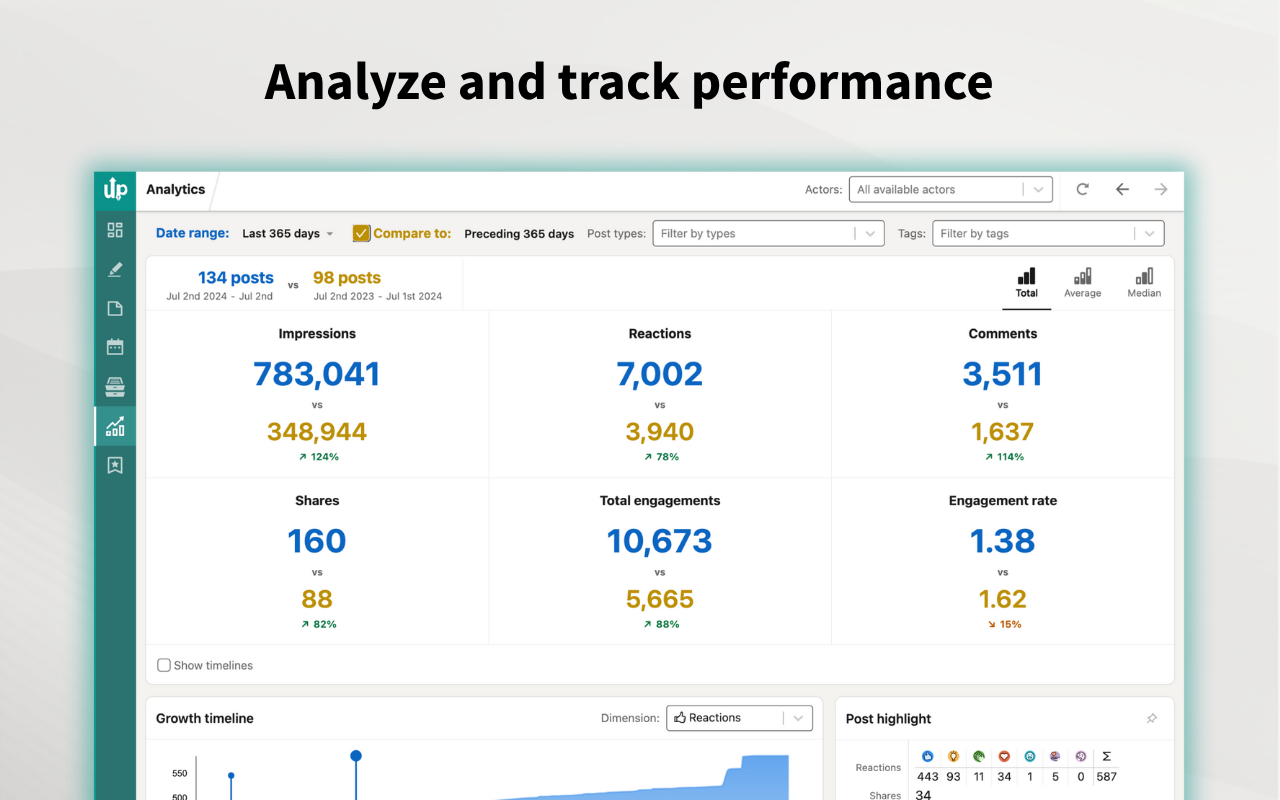Open the Filter by tags dropdown

click(x=1048, y=233)
